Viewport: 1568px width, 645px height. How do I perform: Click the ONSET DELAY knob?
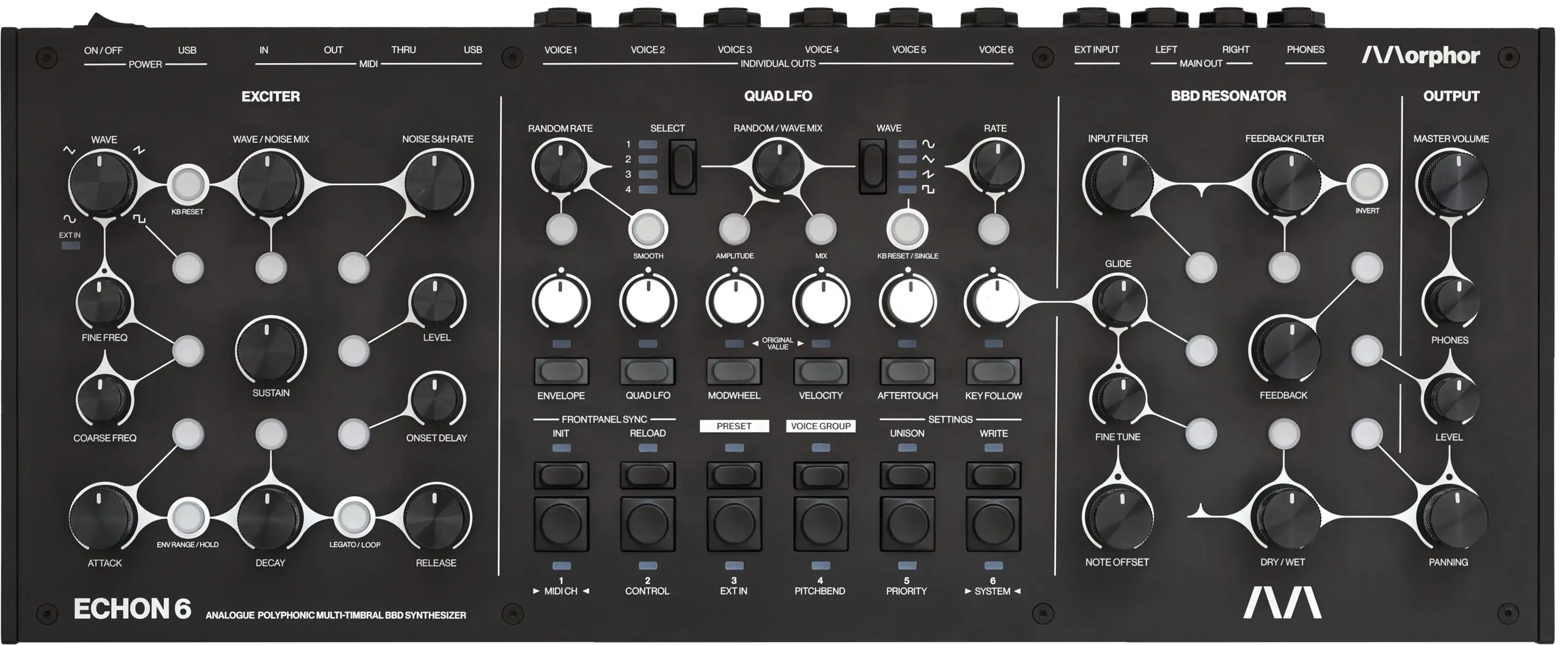pos(437,400)
